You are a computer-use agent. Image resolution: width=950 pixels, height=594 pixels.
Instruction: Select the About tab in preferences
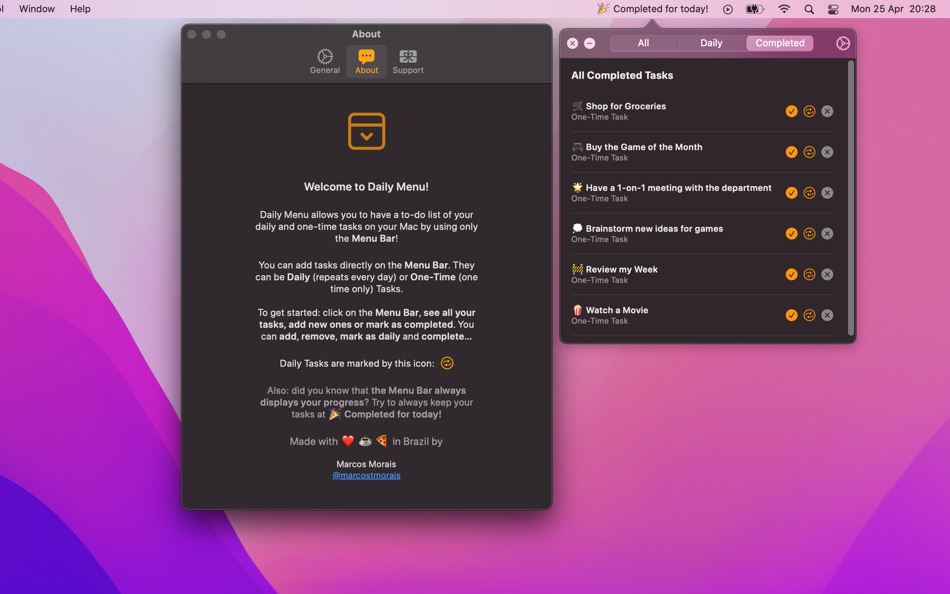(367, 62)
